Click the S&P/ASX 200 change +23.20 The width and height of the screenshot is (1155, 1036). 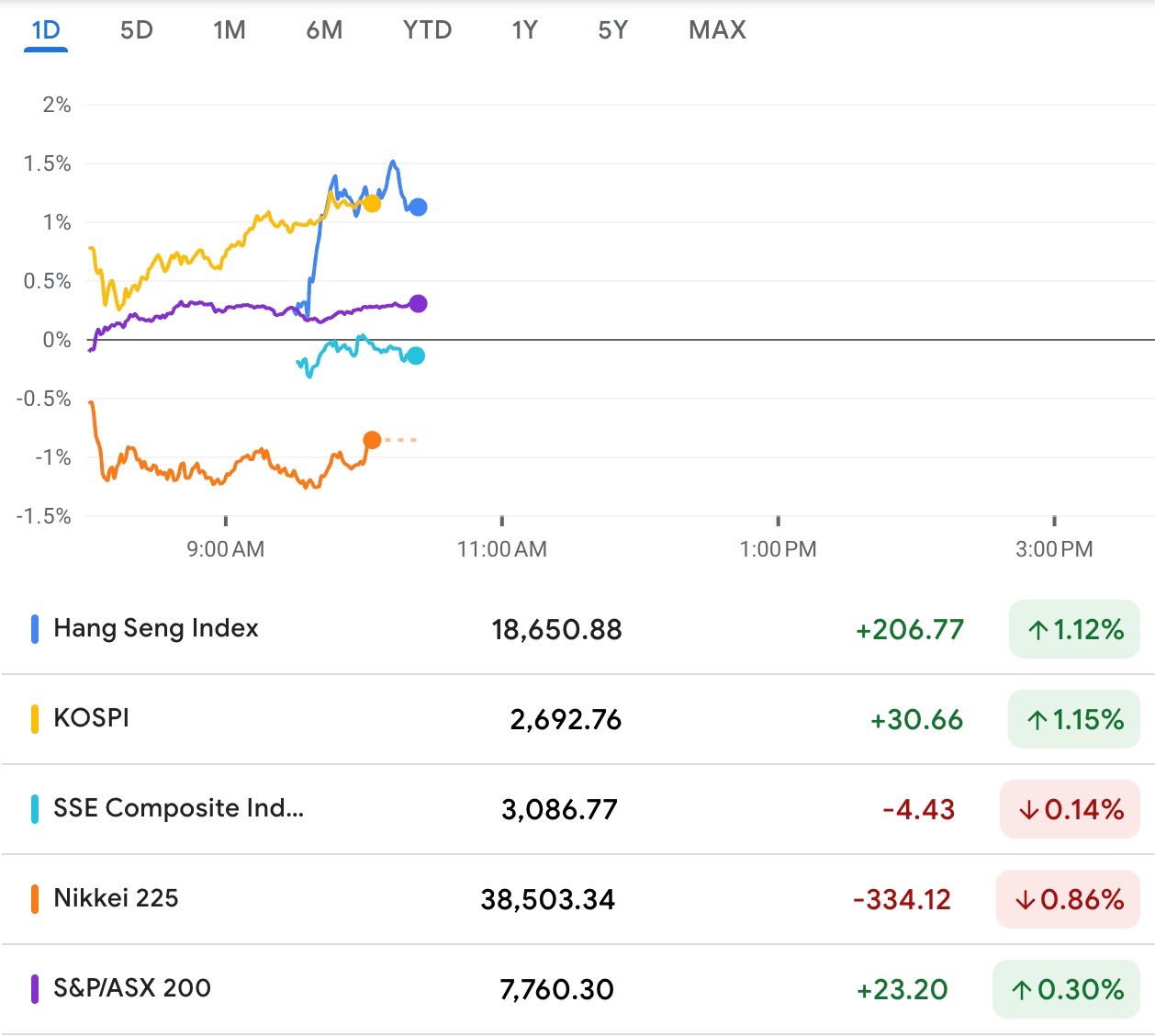point(902,990)
